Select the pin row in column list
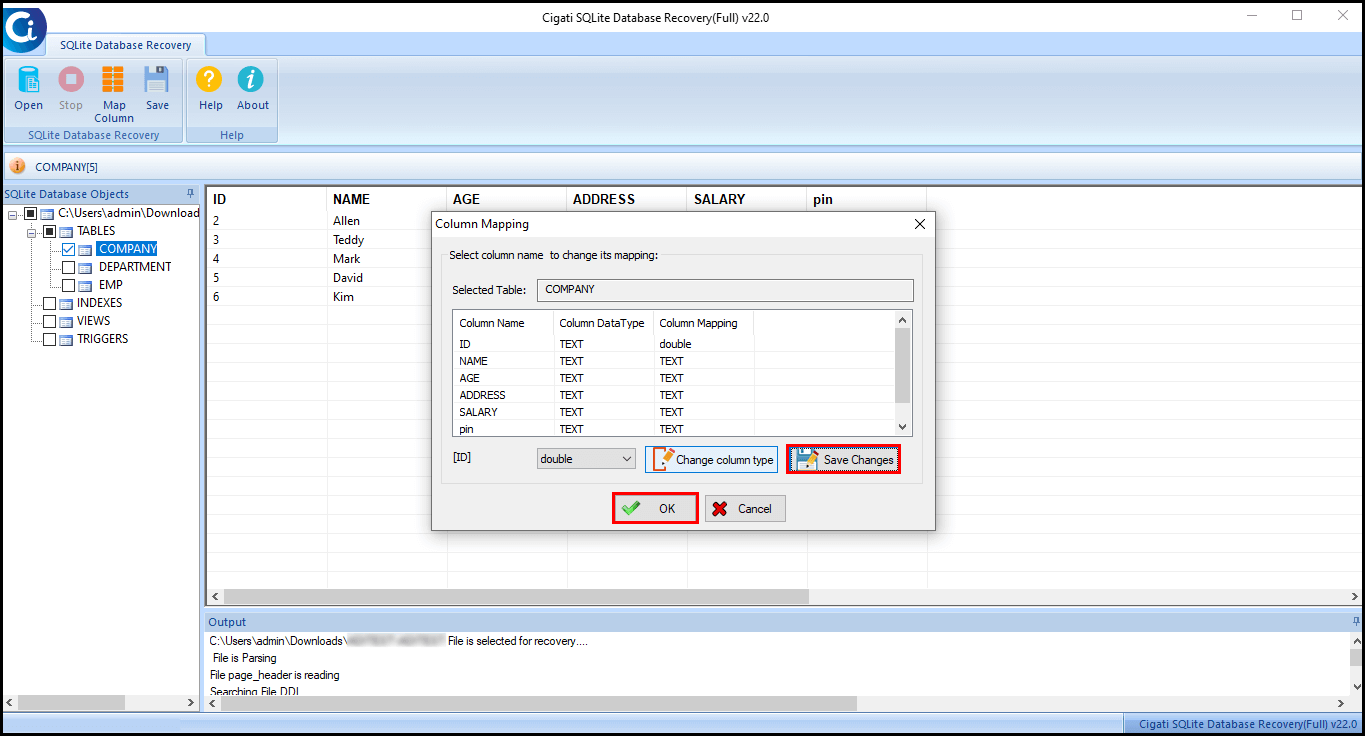Image resolution: width=1365 pixels, height=736 pixels. [674, 429]
